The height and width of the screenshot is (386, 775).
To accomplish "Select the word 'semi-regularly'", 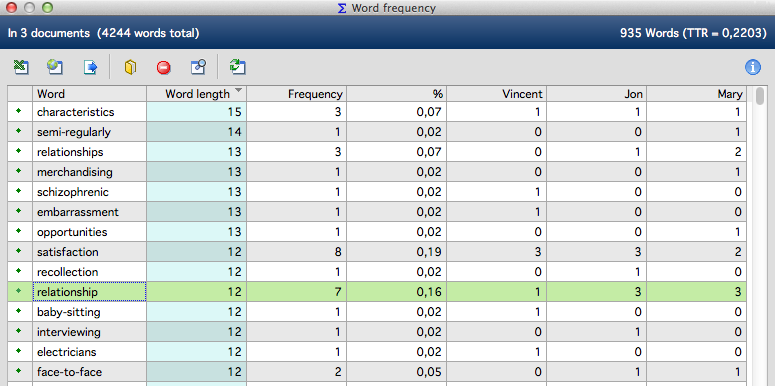I will [74, 132].
